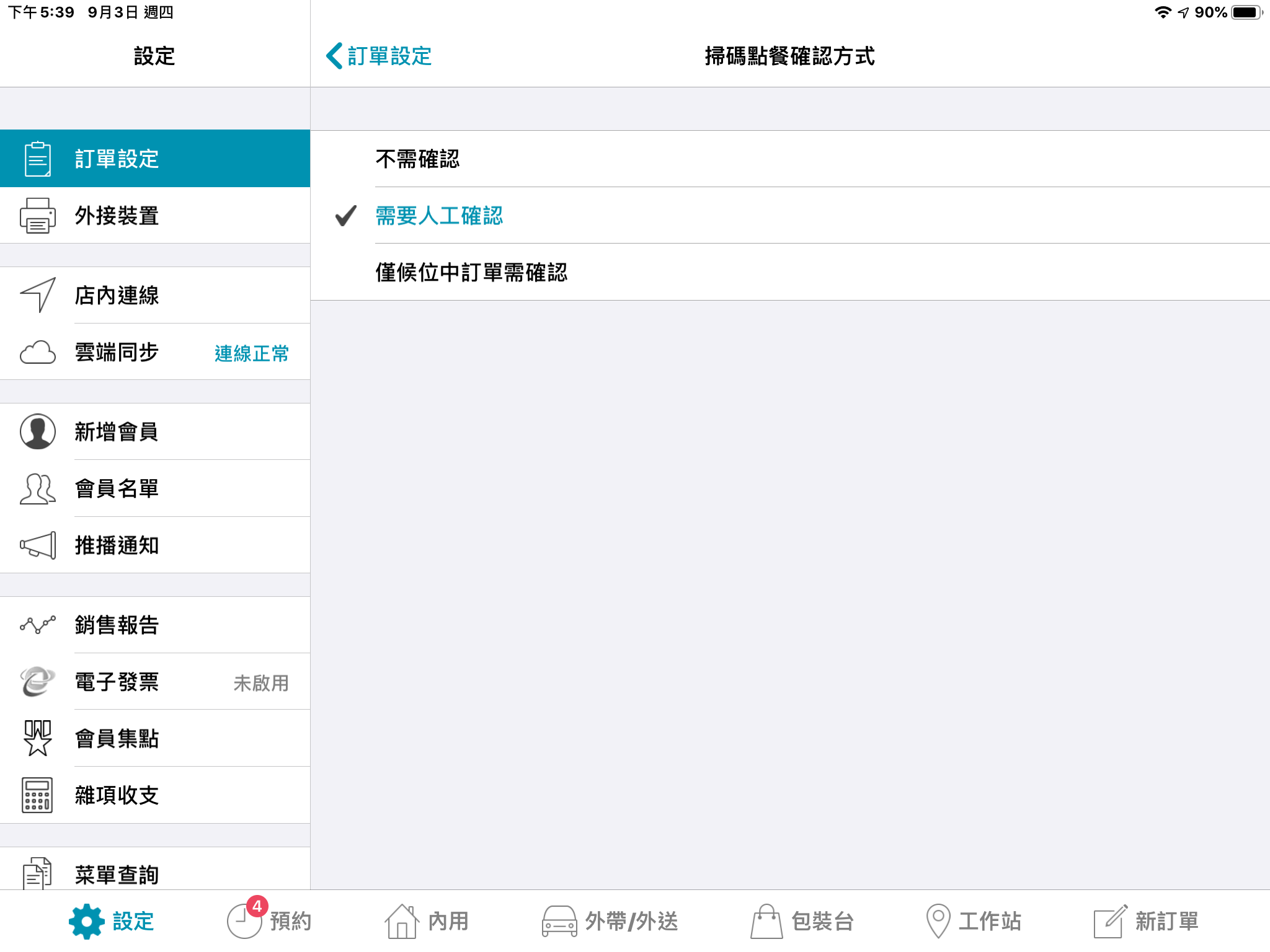Click the printer icon for 外接裝置
The height and width of the screenshot is (952, 1270).
pyautogui.click(x=37, y=216)
